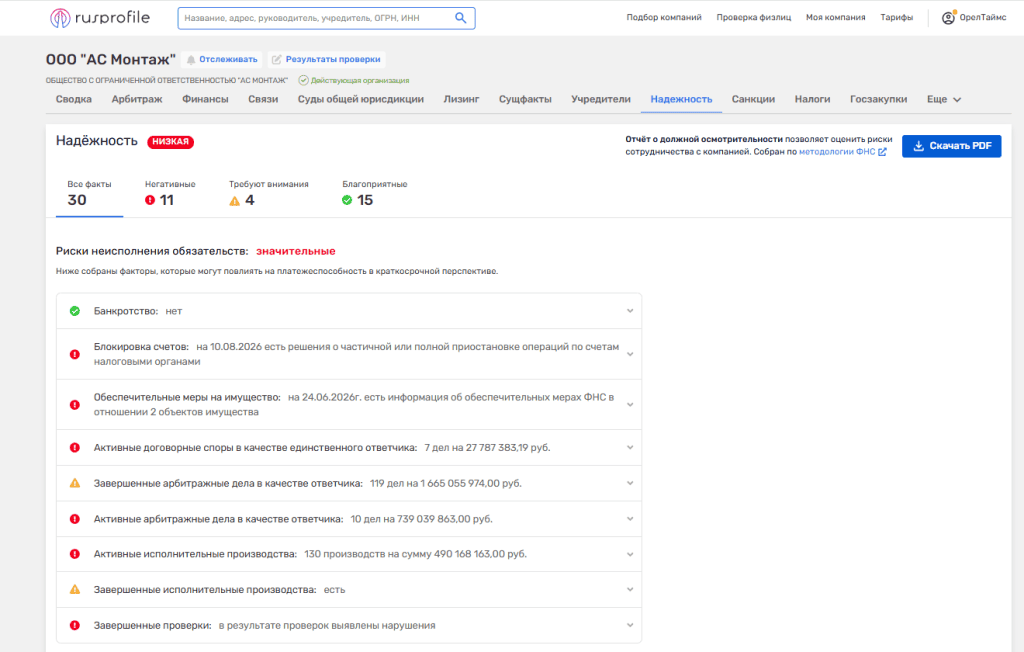Switch to the Лизинг tab

(461, 99)
